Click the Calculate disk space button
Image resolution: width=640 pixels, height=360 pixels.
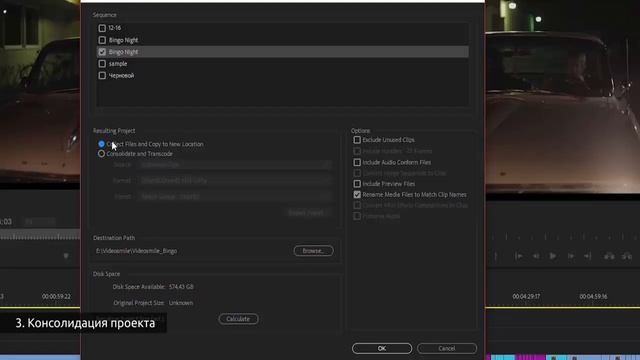pyautogui.click(x=238, y=319)
